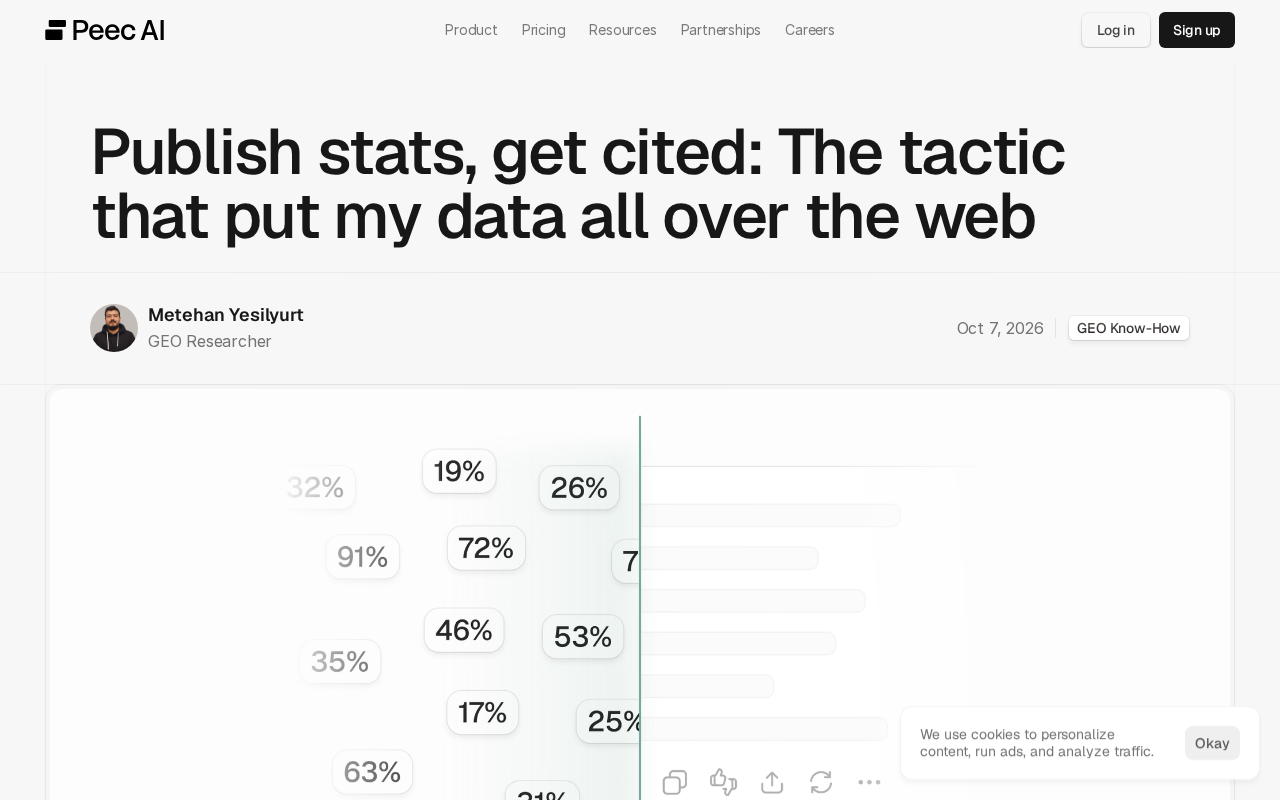Click the thumbs up/down icon
The image size is (1280, 800).
pyautogui.click(x=723, y=782)
